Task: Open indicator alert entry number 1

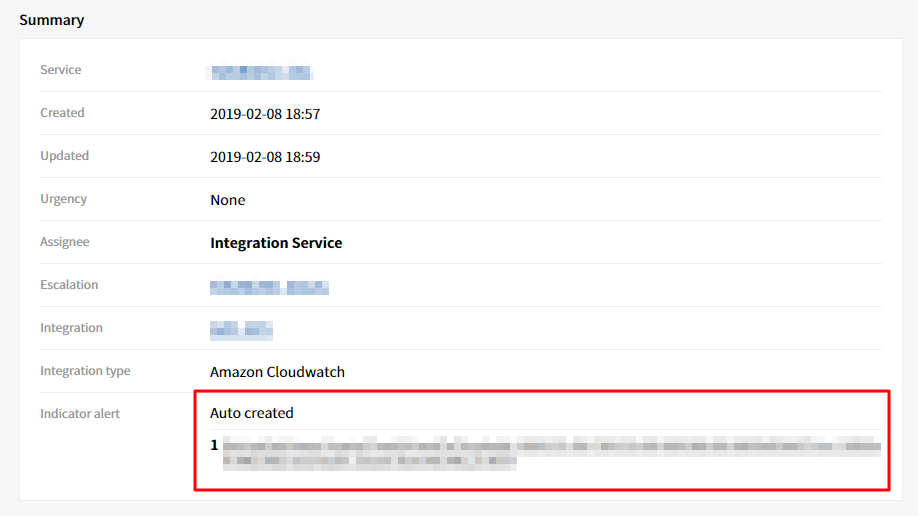Action: coord(548,452)
